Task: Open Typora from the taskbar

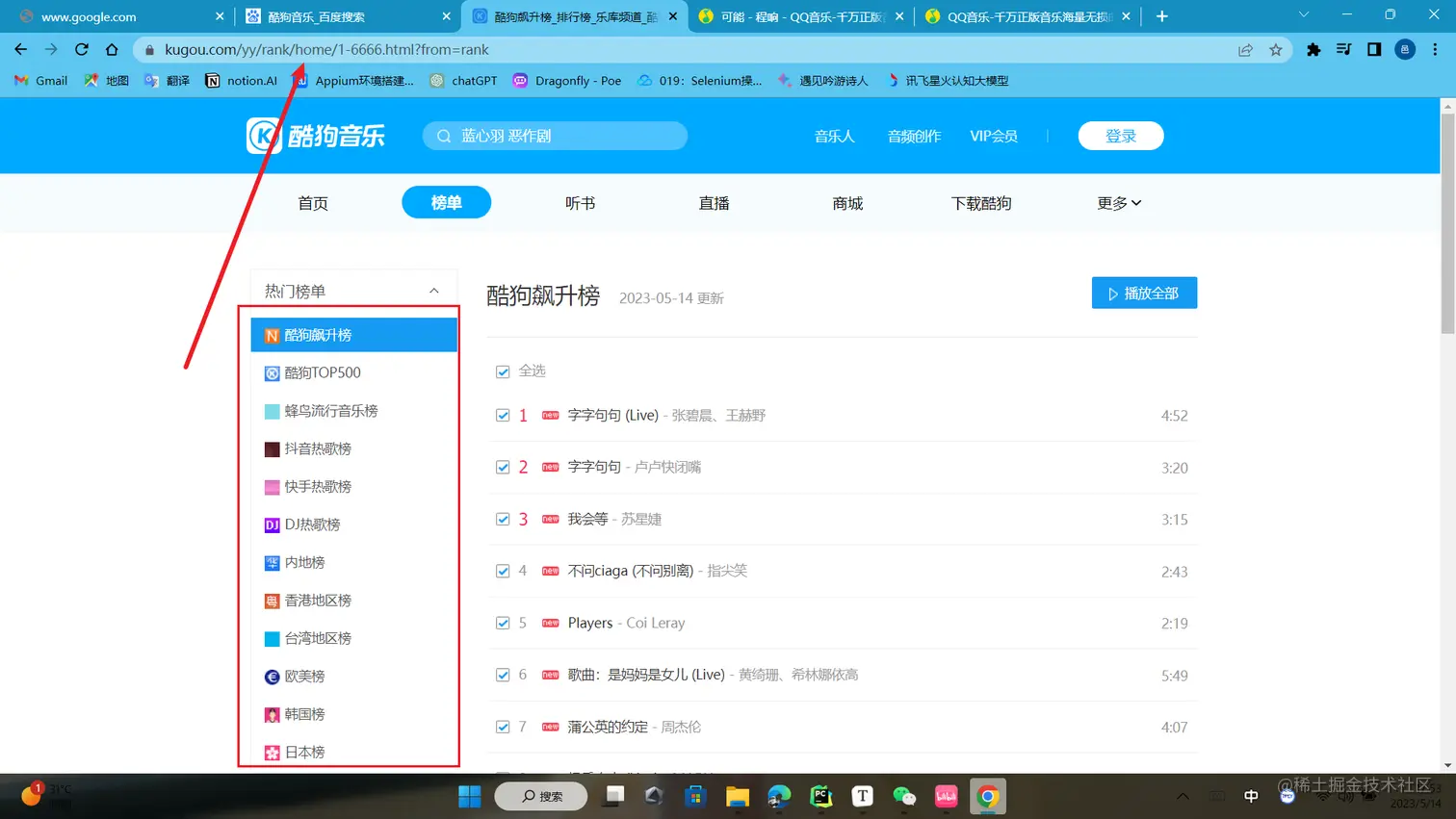Action: tap(863, 796)
